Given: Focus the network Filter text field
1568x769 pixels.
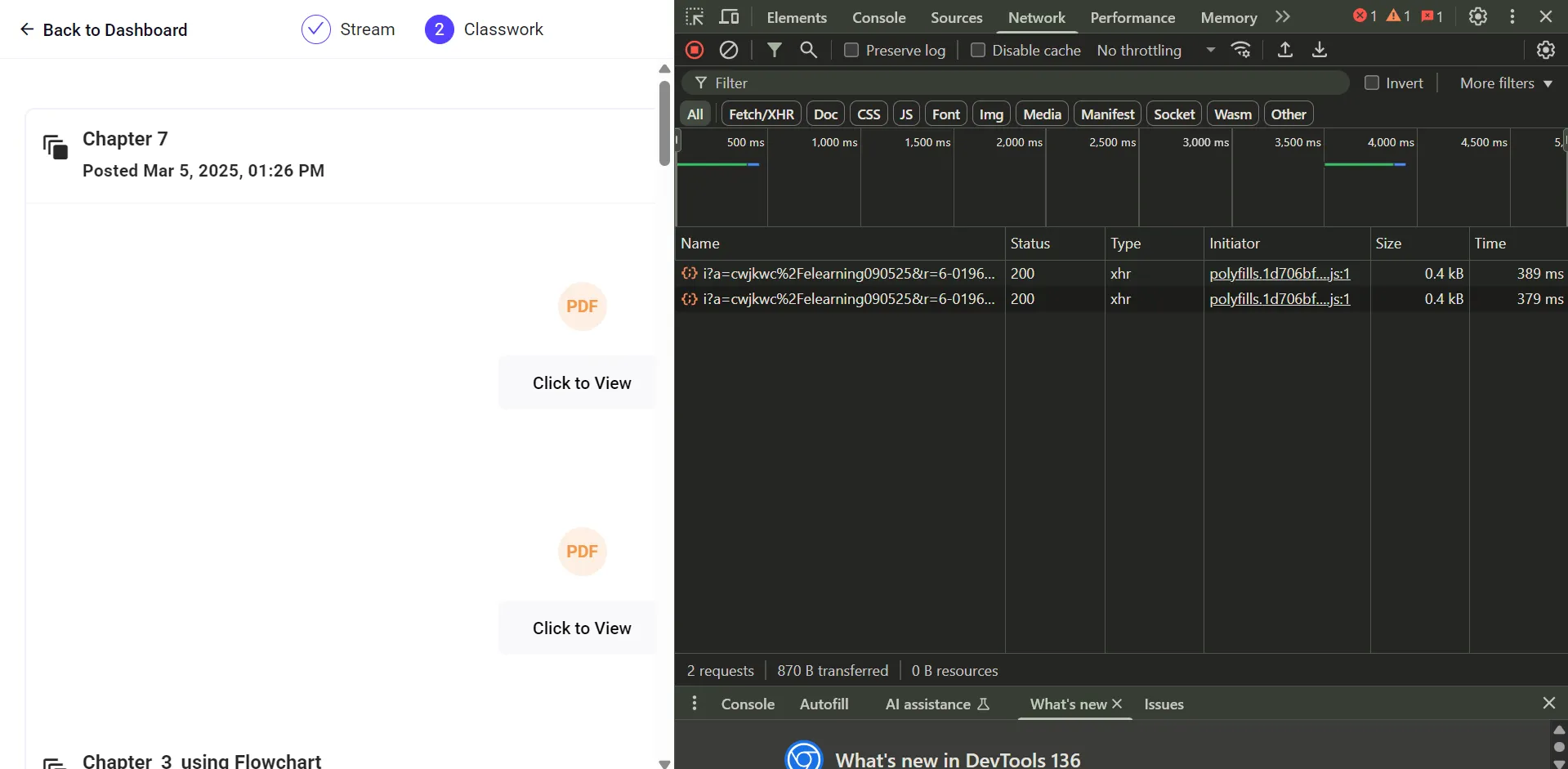Looking at the screenshot, I should point(1021,83).
